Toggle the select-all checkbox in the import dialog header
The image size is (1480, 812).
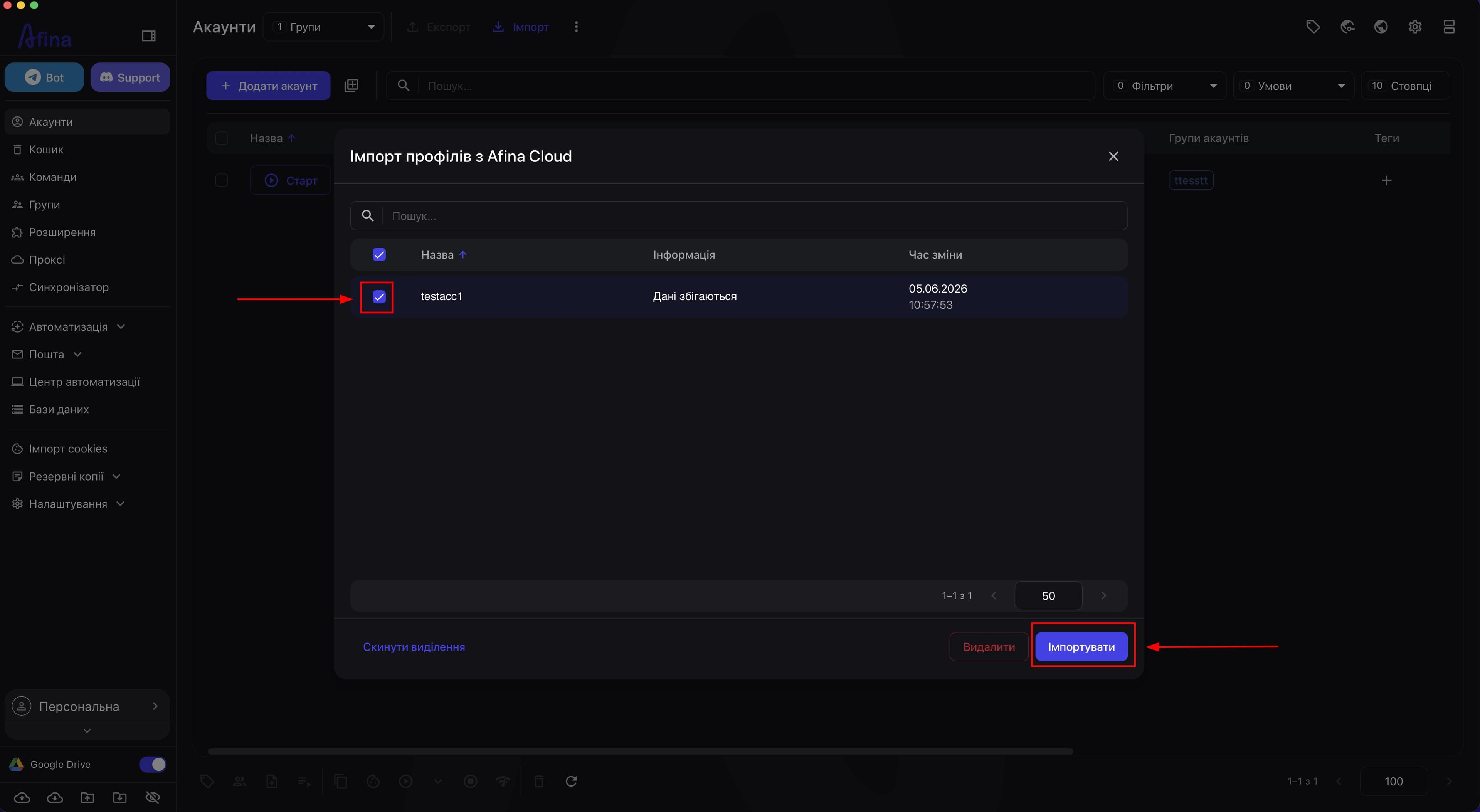(379, 255)
